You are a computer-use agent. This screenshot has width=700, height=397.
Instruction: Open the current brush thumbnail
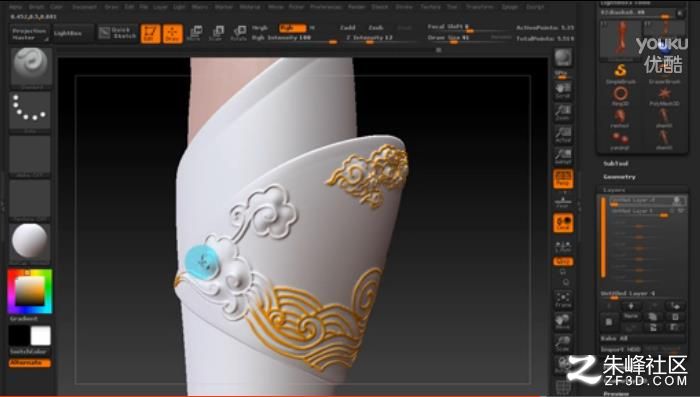click(x=30, y=67)
